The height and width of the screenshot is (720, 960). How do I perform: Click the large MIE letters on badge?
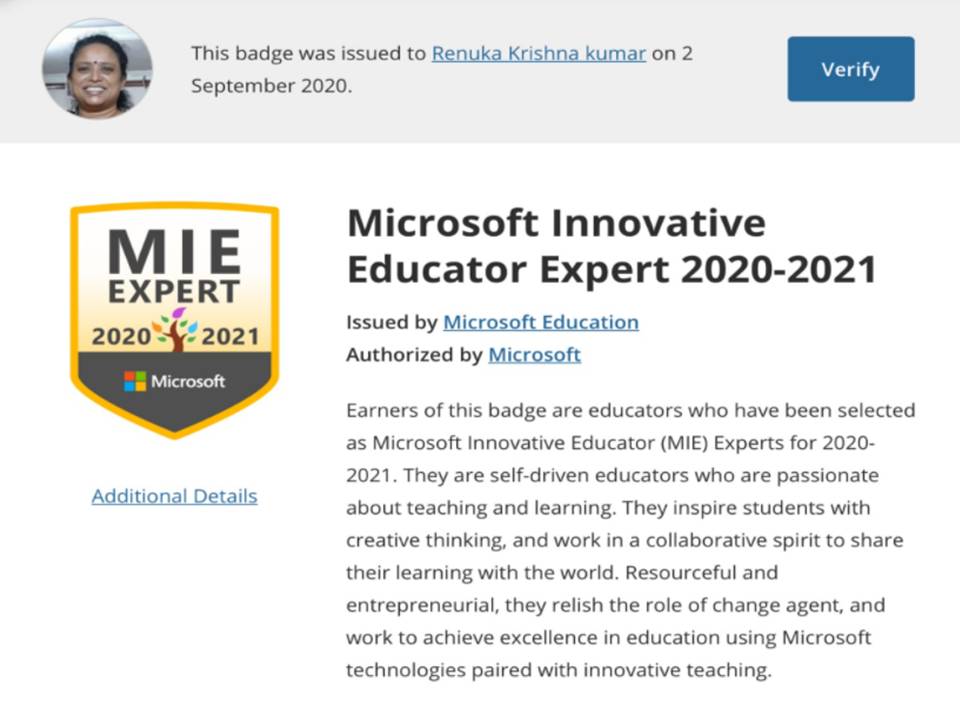click(174, 252)
